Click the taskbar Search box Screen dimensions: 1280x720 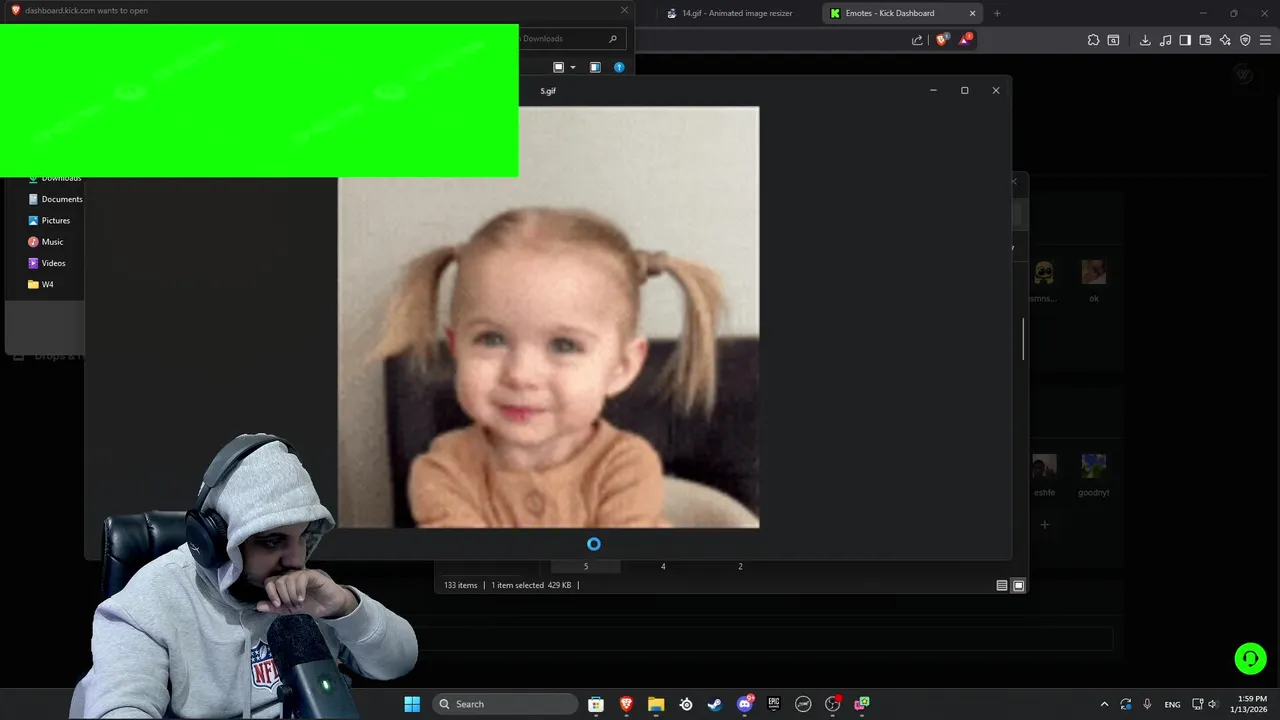(x=503, y=704)
